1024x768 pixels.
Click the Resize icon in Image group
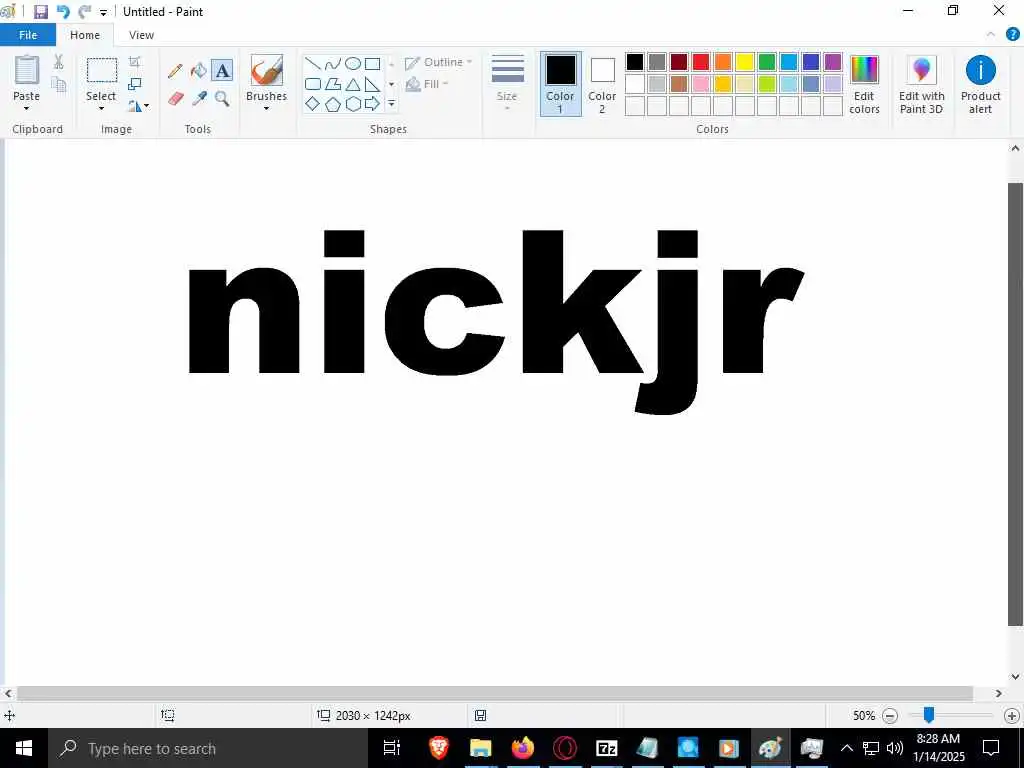click(135, 84)
